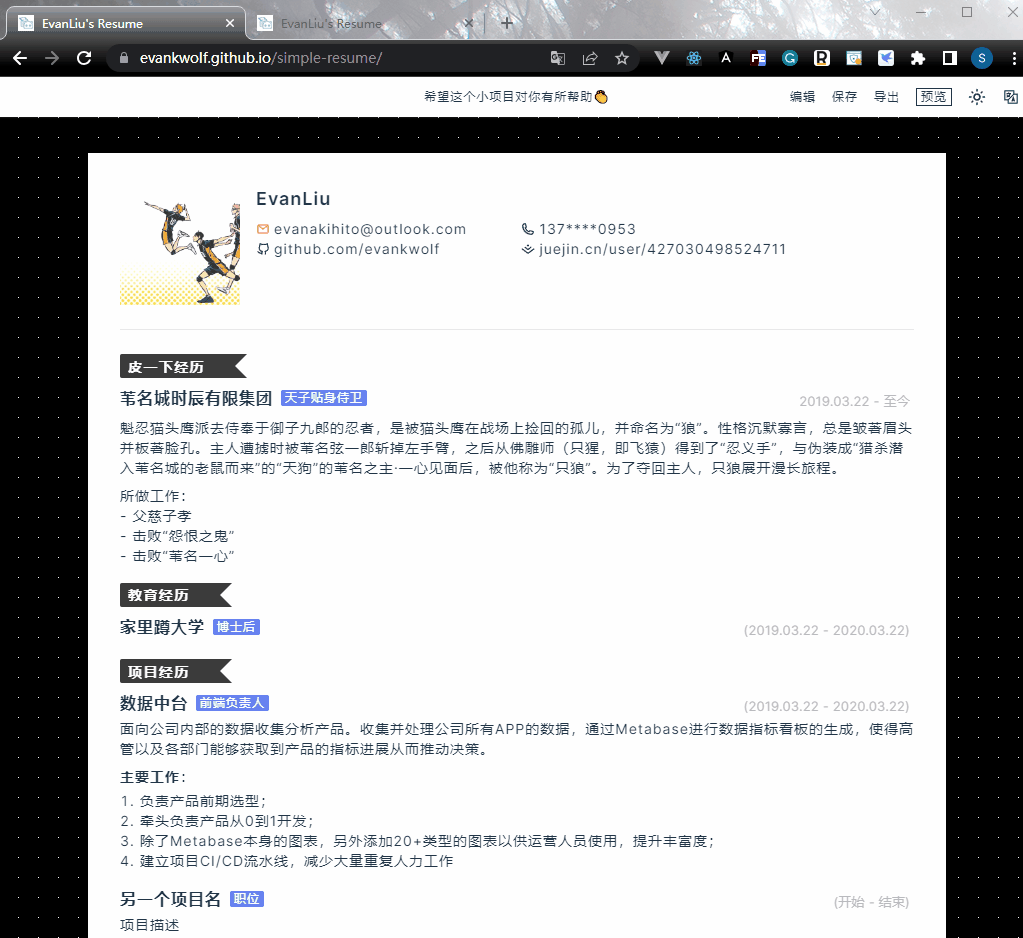
Task: Open the React Developer Tools extension icon
Action: tap(693, 58)
